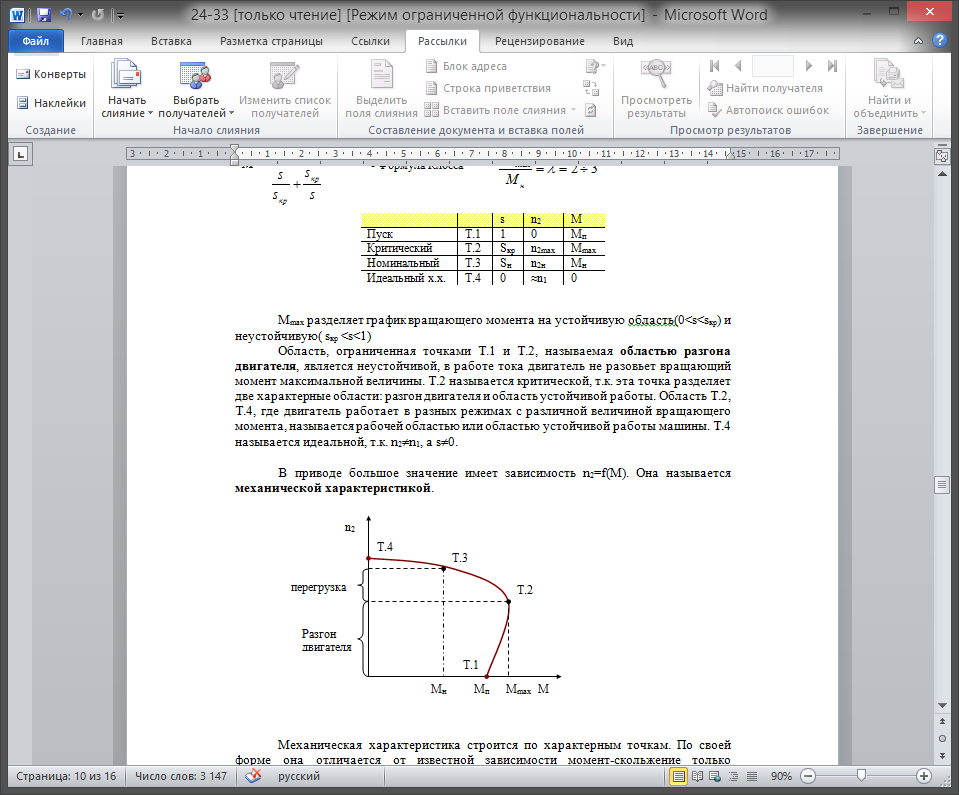Image resolution: width=959 pixels, height=795 pixels.
Task: Select Full Screen Reading view icon
Action: [x=697, y=776]
